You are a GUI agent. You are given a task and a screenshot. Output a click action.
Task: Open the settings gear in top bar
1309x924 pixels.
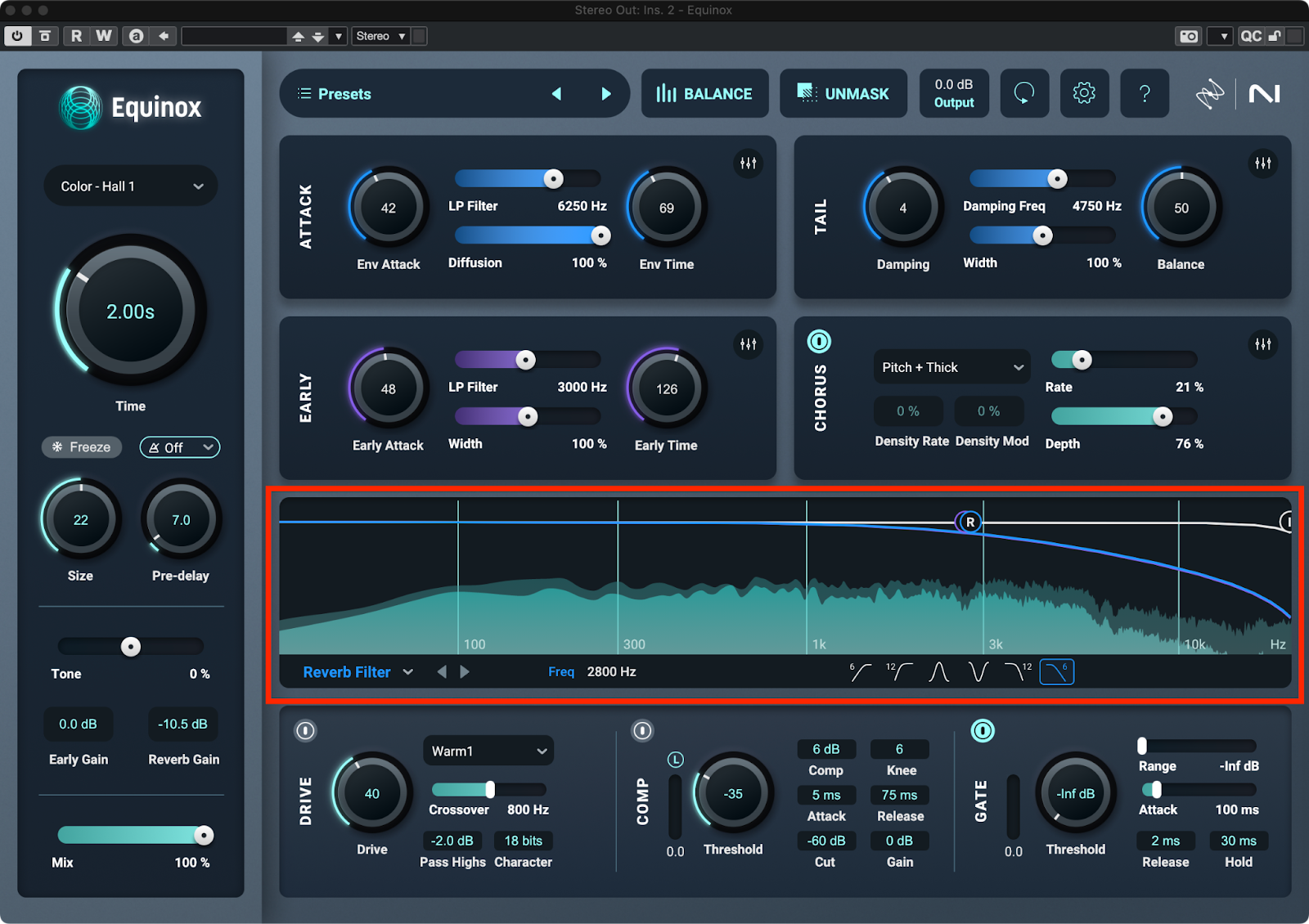(1084, 93)
